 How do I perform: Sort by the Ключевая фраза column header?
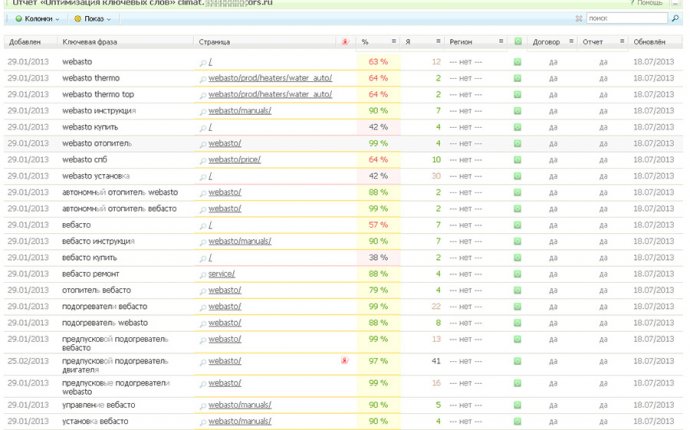[x=90, y=42]
